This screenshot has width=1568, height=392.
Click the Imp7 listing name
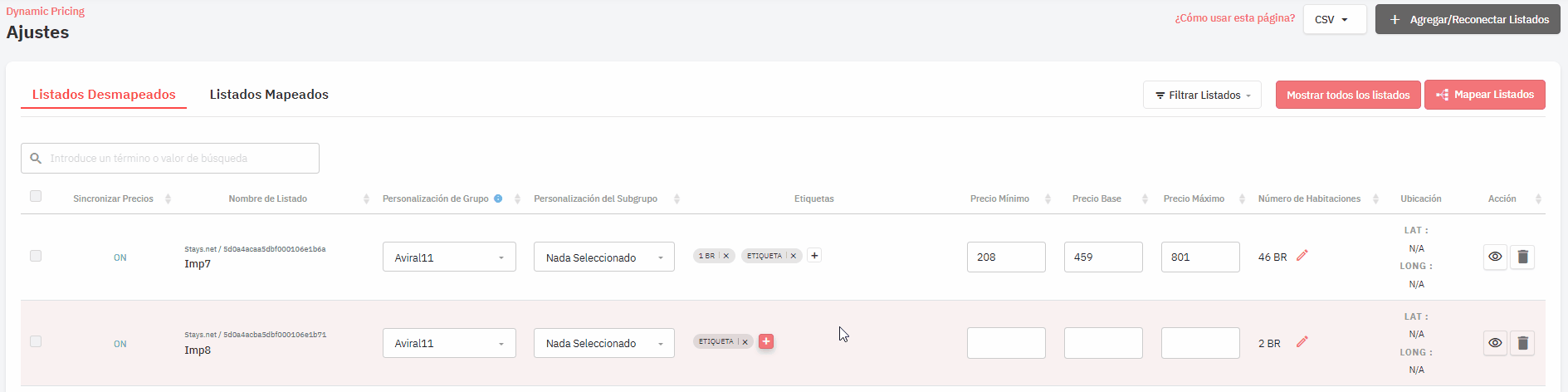coord(198,264)
